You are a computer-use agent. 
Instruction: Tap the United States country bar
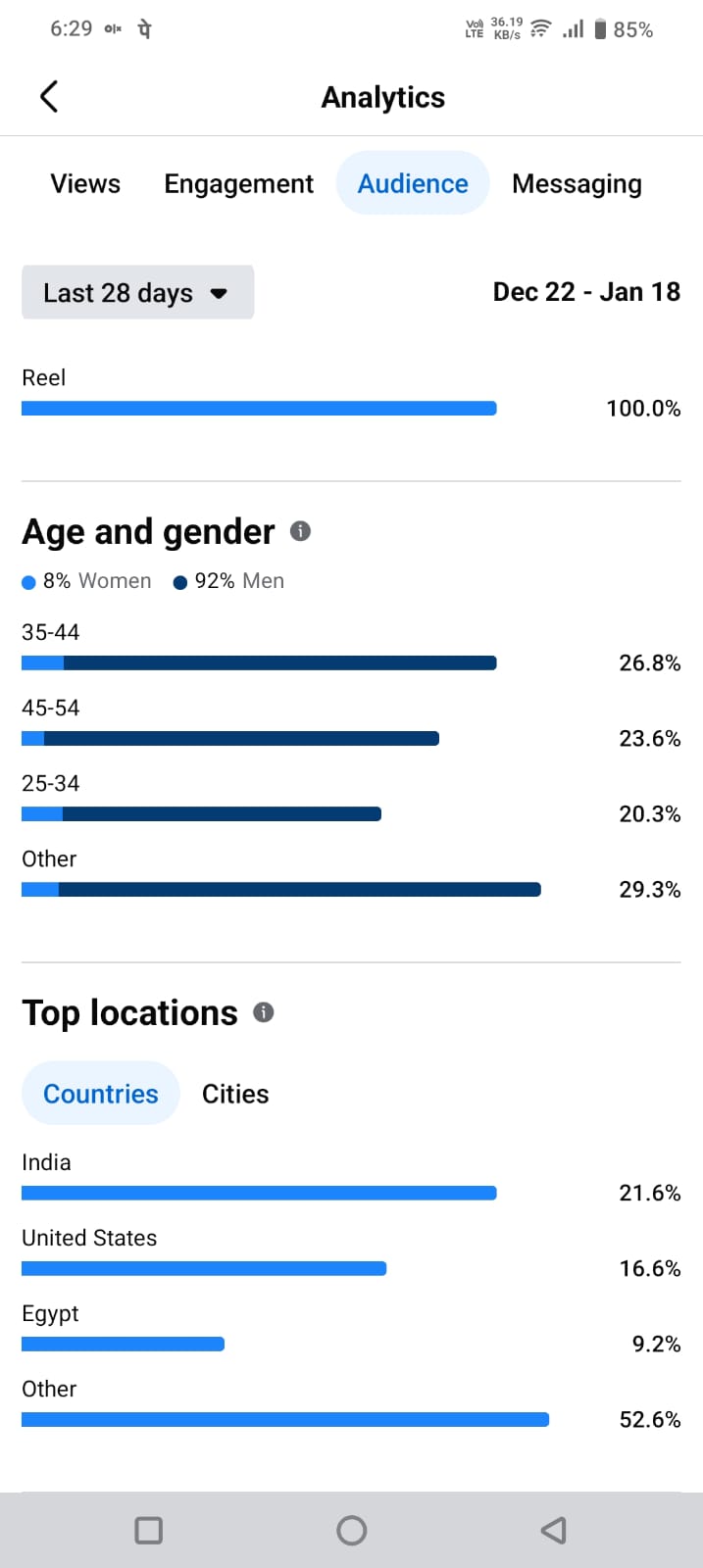(204, 1268)
